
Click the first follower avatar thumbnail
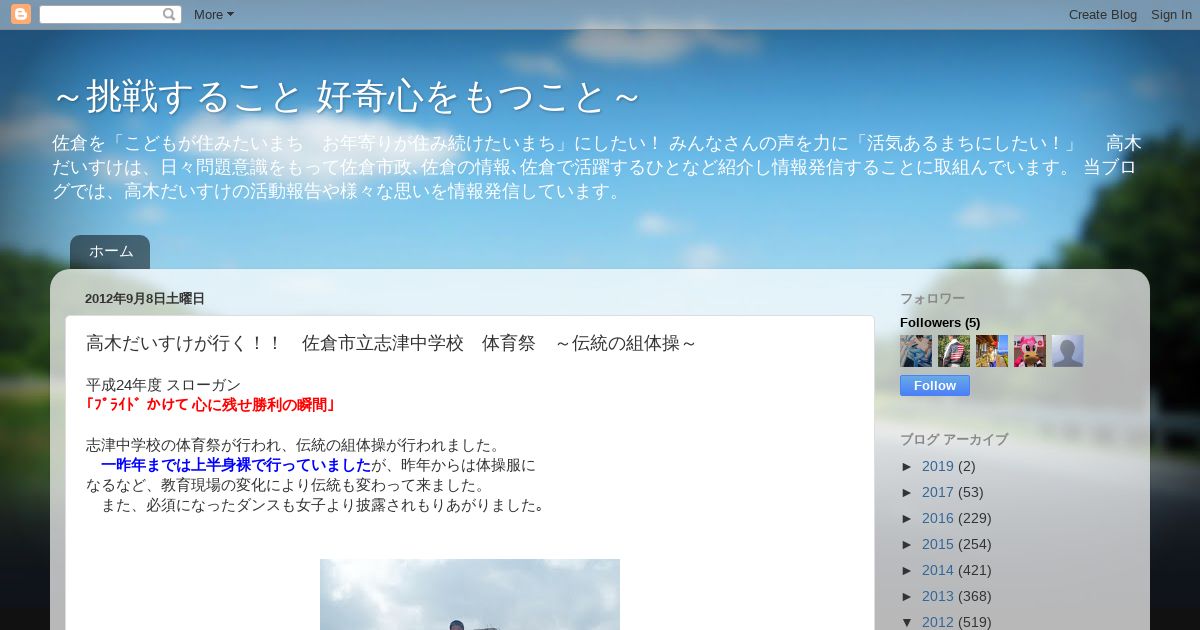coord(916,351)
